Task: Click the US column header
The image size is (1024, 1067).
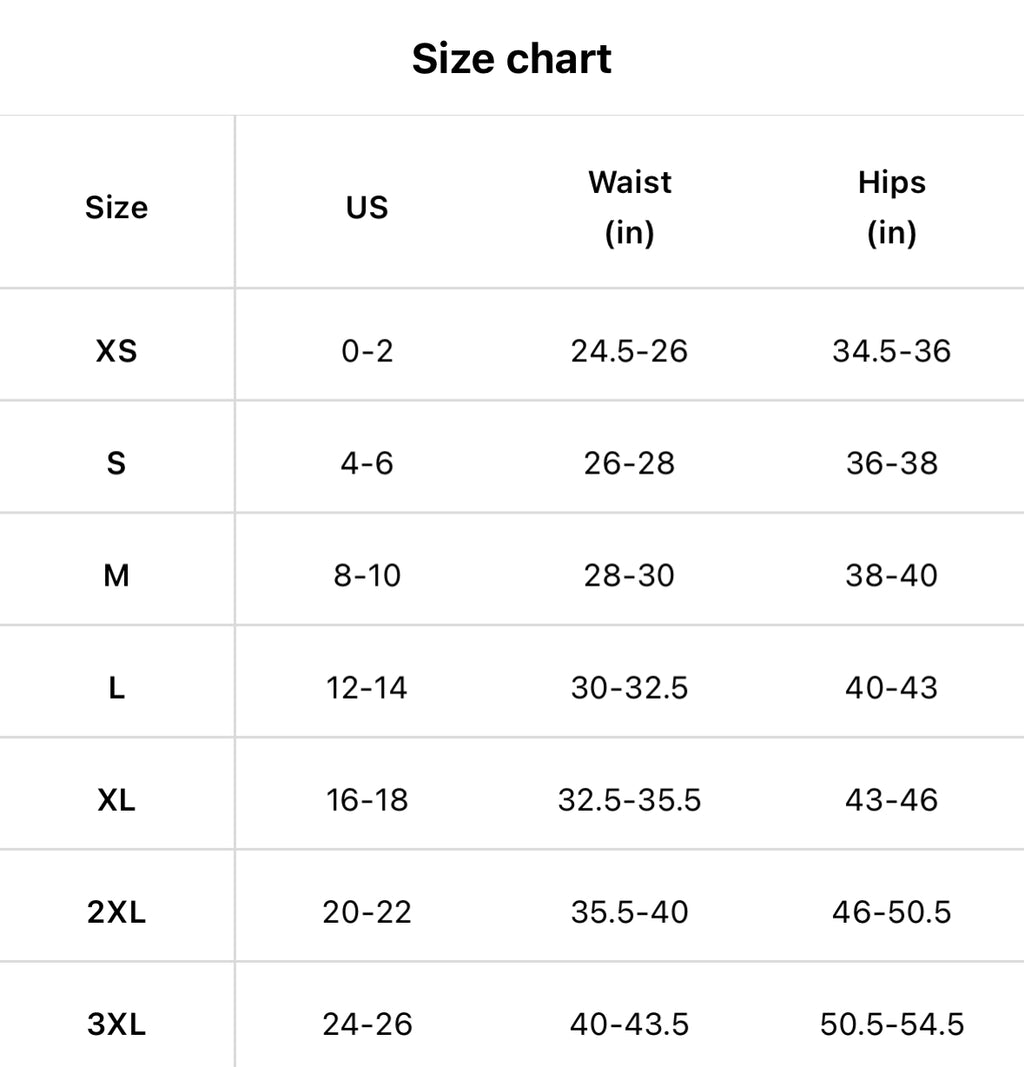Action: [x=367, y=207]
